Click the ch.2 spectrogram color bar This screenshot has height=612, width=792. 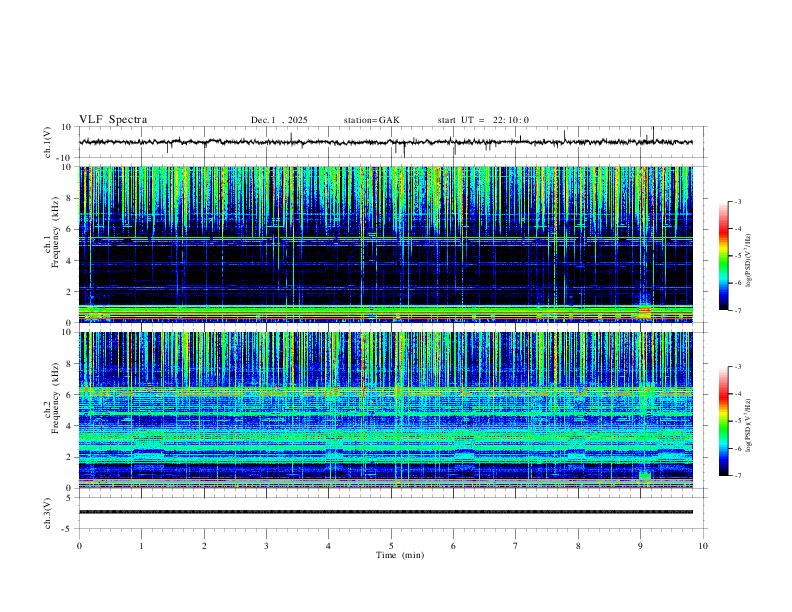[723, 421]
